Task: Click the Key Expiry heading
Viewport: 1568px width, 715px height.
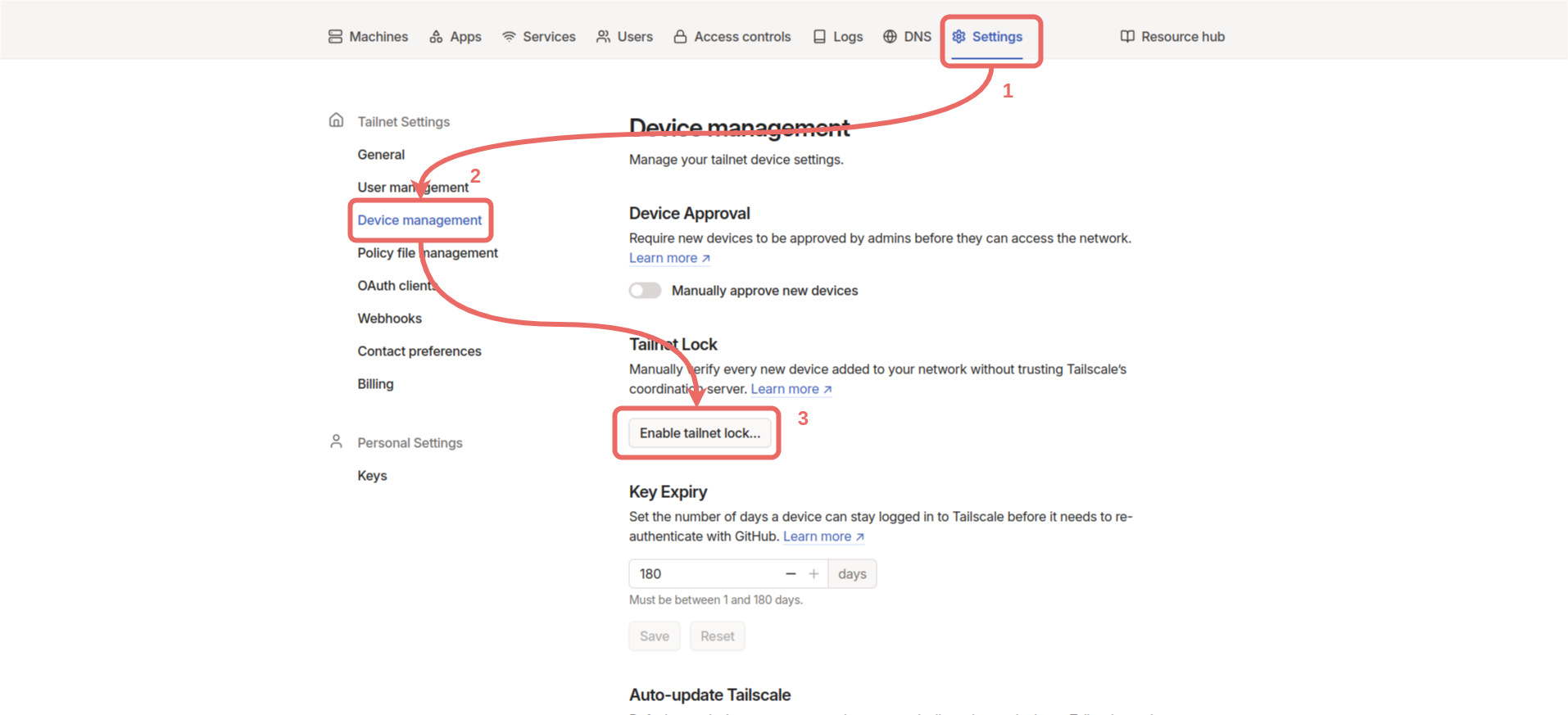Action: tap(668, 491)
